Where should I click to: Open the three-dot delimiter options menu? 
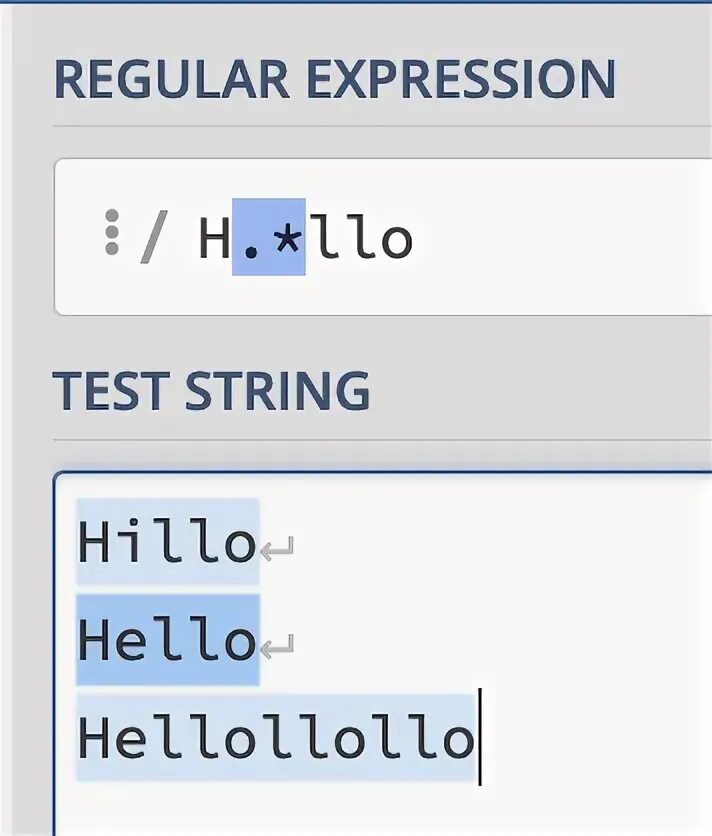[x=112, y=233]
